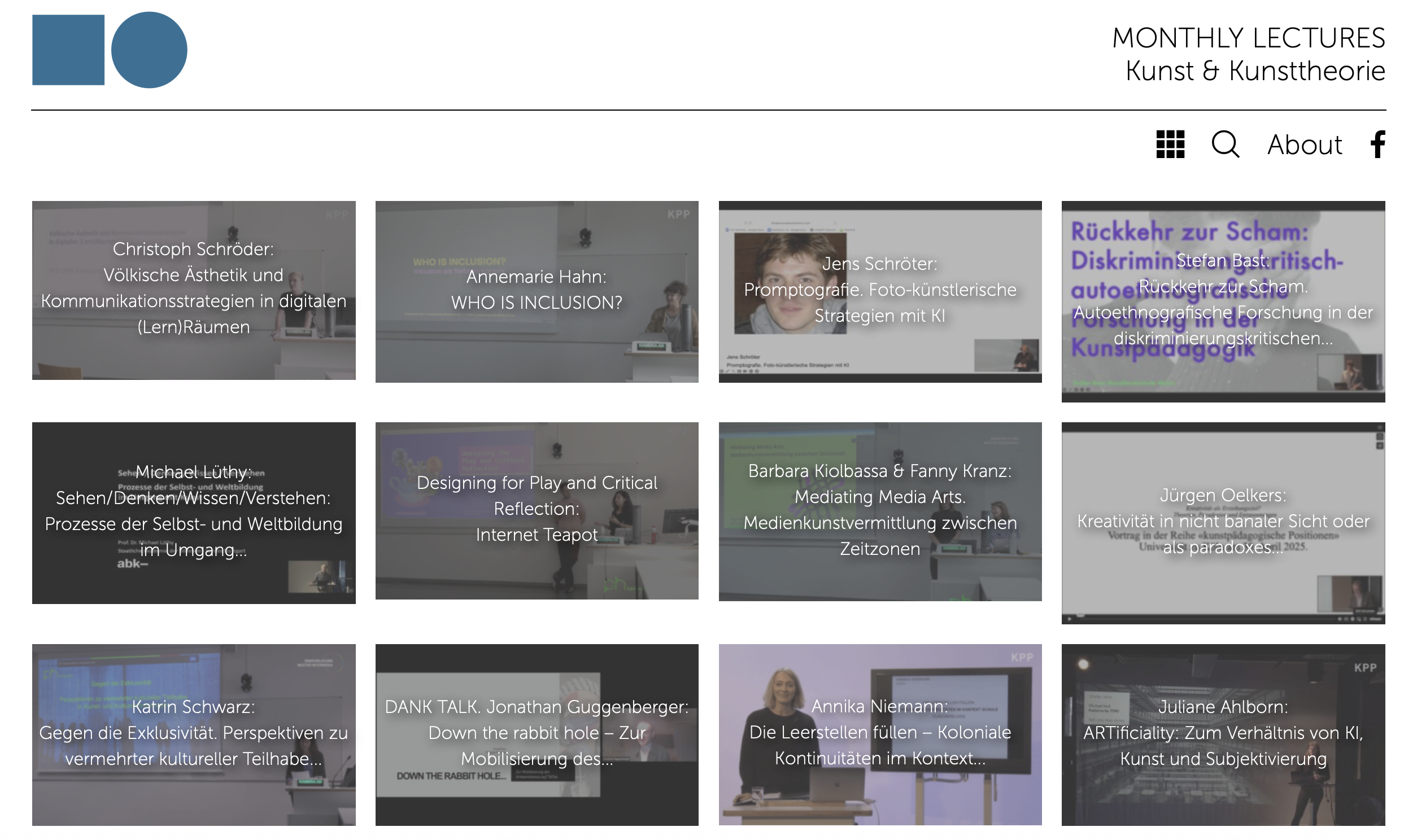Image resolution: width=1404 pixels, height=840 pixels.
Task: Open Katrin Schwarz Gegen die Exklusivität lecture
Action: (x=194, y=734)
